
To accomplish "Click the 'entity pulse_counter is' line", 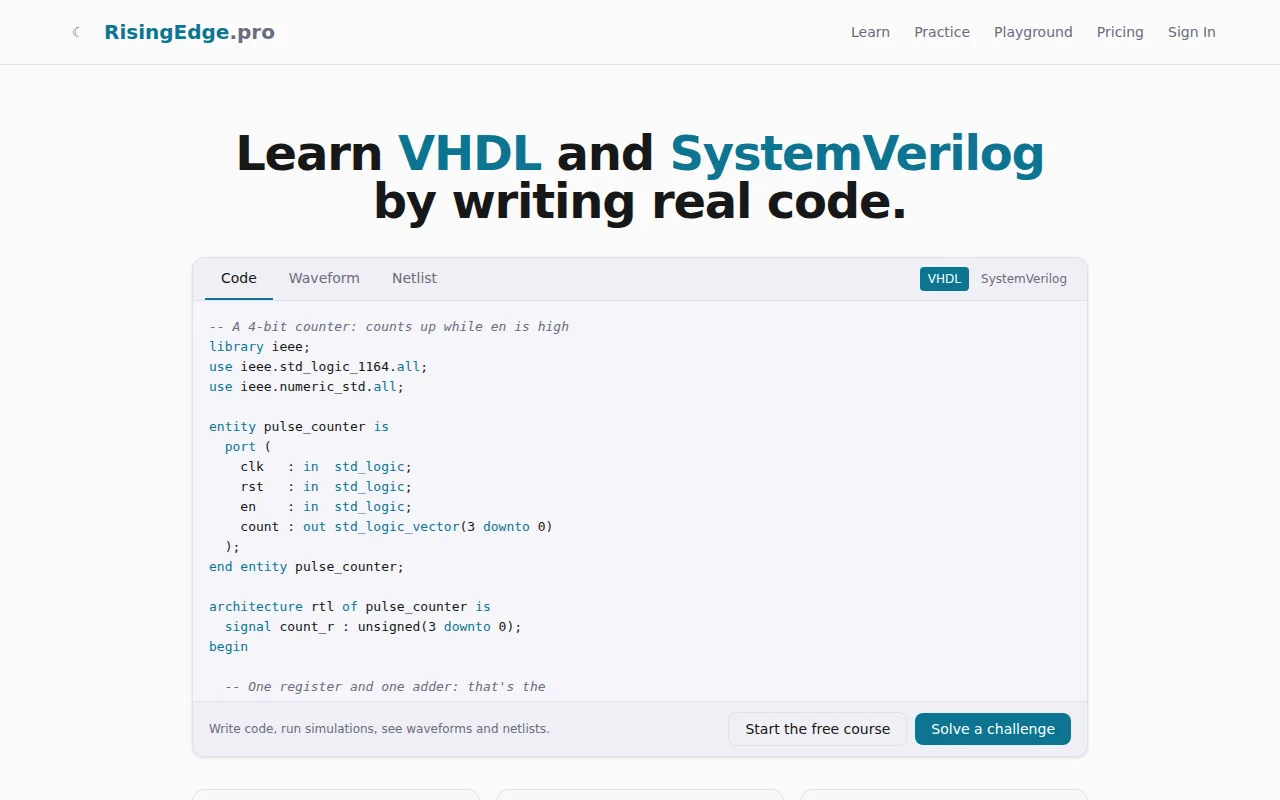I will [299, 427].
